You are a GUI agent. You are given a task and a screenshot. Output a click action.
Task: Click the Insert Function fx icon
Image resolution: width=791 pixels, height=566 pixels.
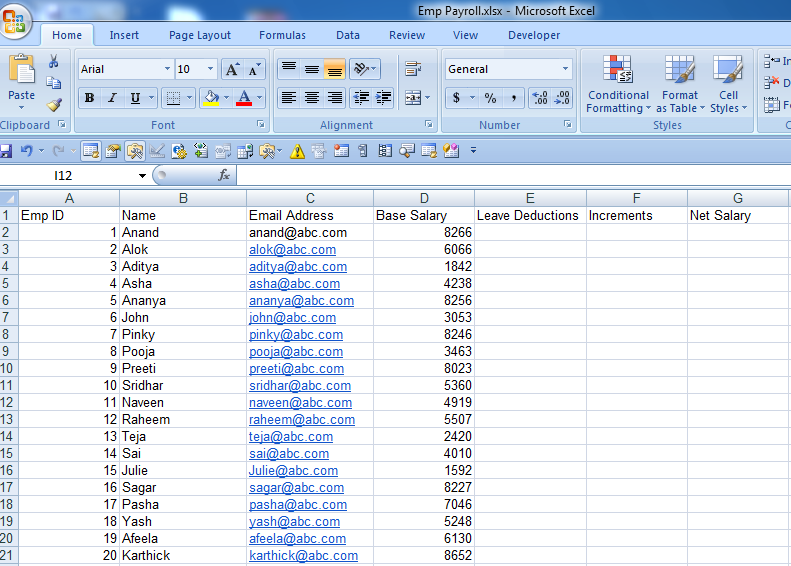click(224, 175)
